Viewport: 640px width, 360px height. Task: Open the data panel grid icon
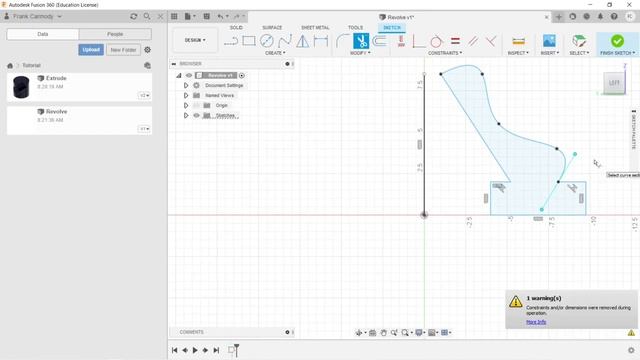(x=174, y=16)
